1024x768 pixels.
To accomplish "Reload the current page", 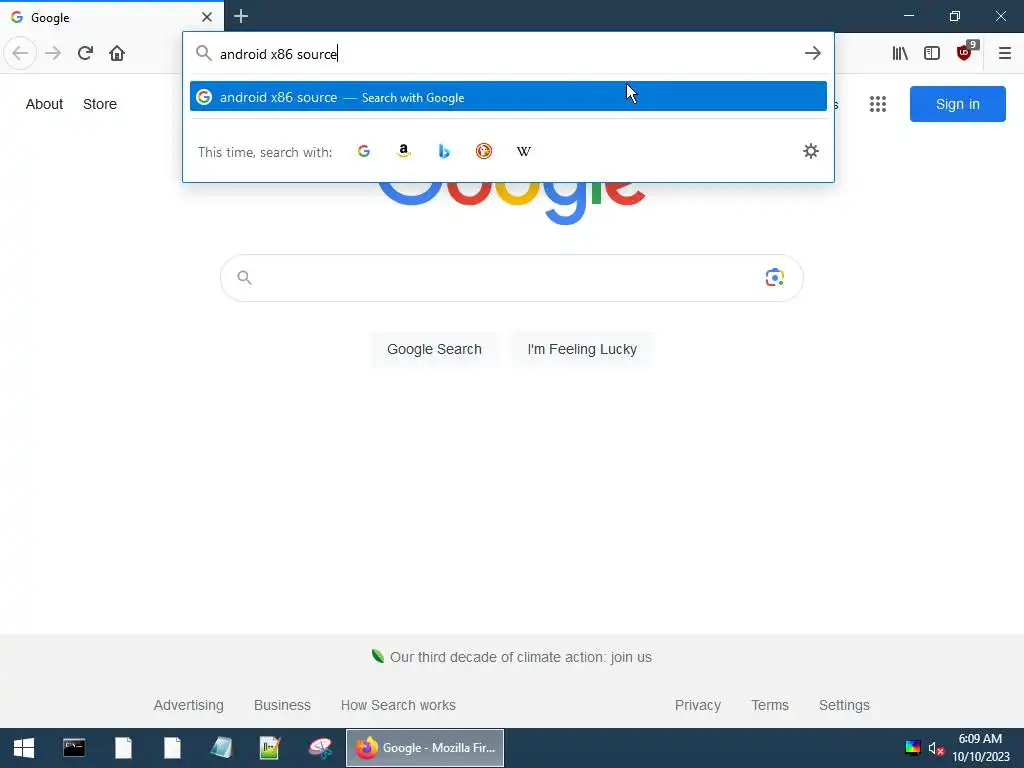I will pos(85,53).
